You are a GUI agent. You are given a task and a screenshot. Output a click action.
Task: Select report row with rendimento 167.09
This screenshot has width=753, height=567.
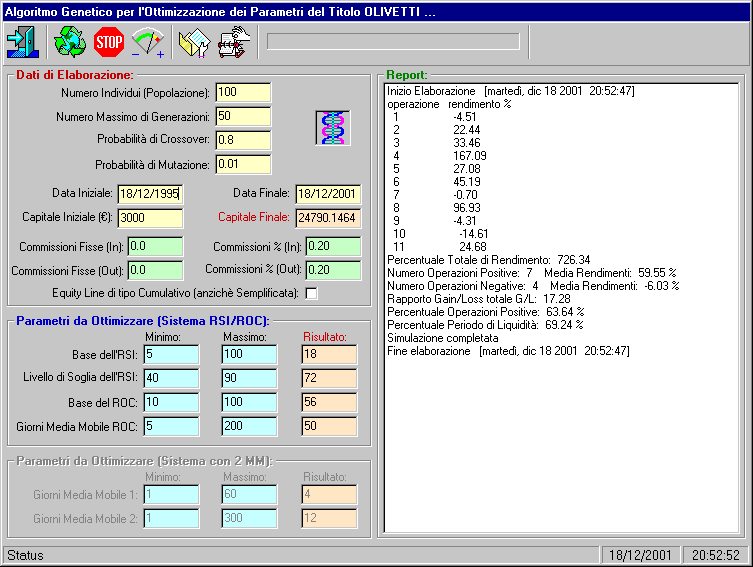click(x=439, y=156)
